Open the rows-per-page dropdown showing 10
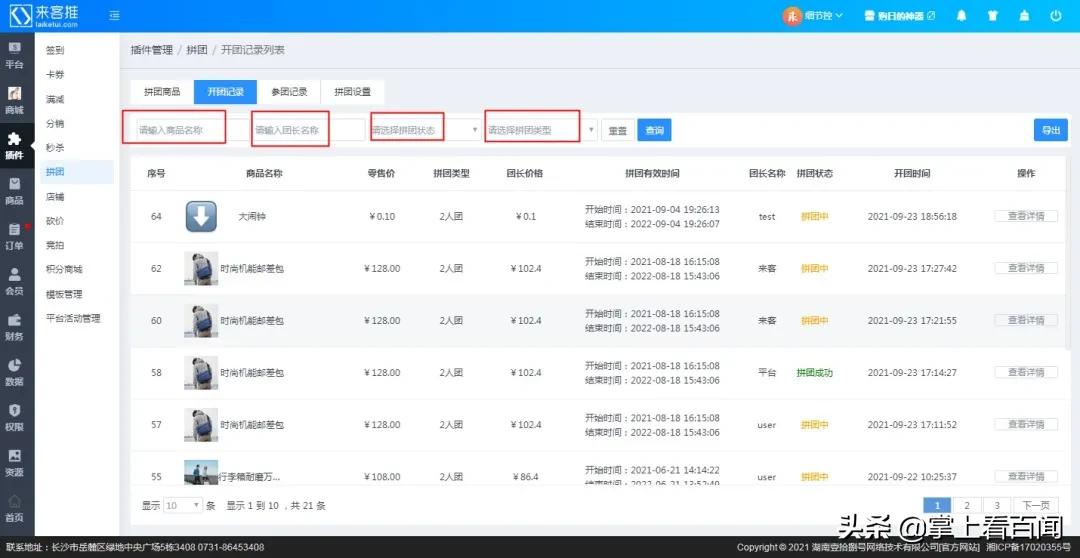 [183, 506]
